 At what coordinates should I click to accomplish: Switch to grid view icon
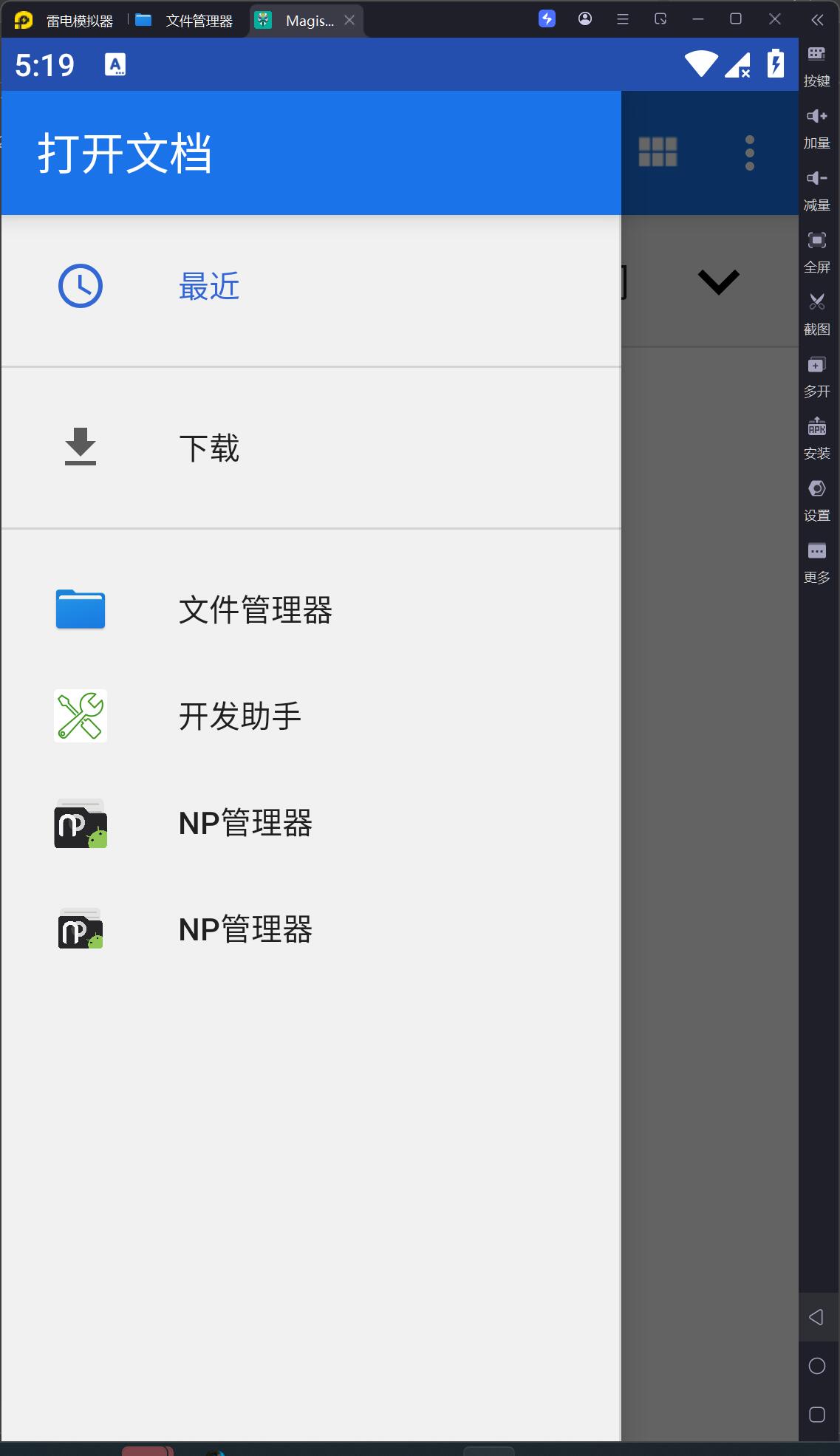[x=658, y=152]
